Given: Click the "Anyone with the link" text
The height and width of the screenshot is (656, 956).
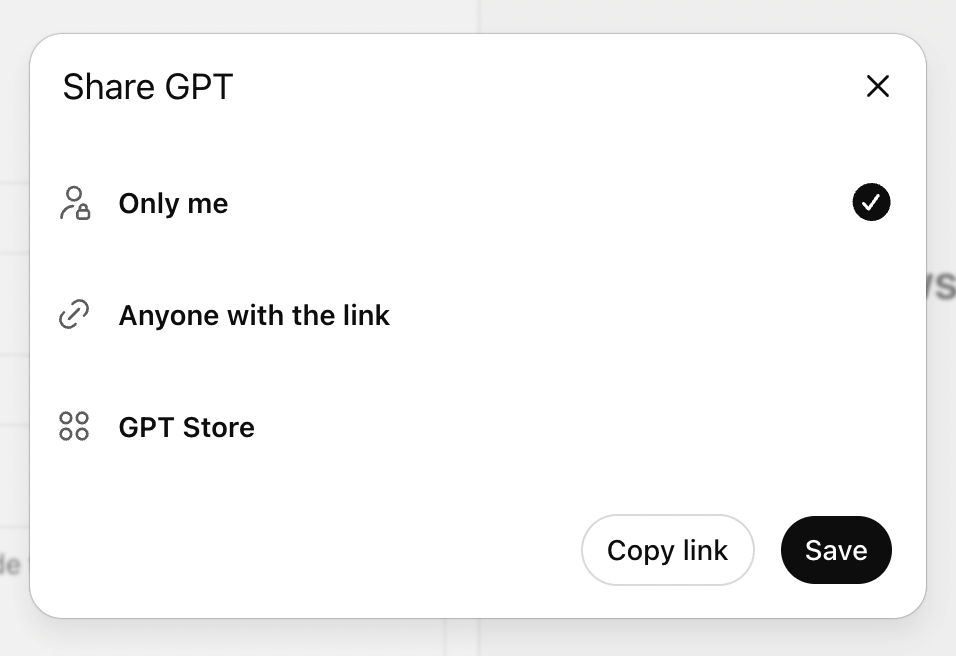Looking at the screenshot, I should (x=254, y=316).
